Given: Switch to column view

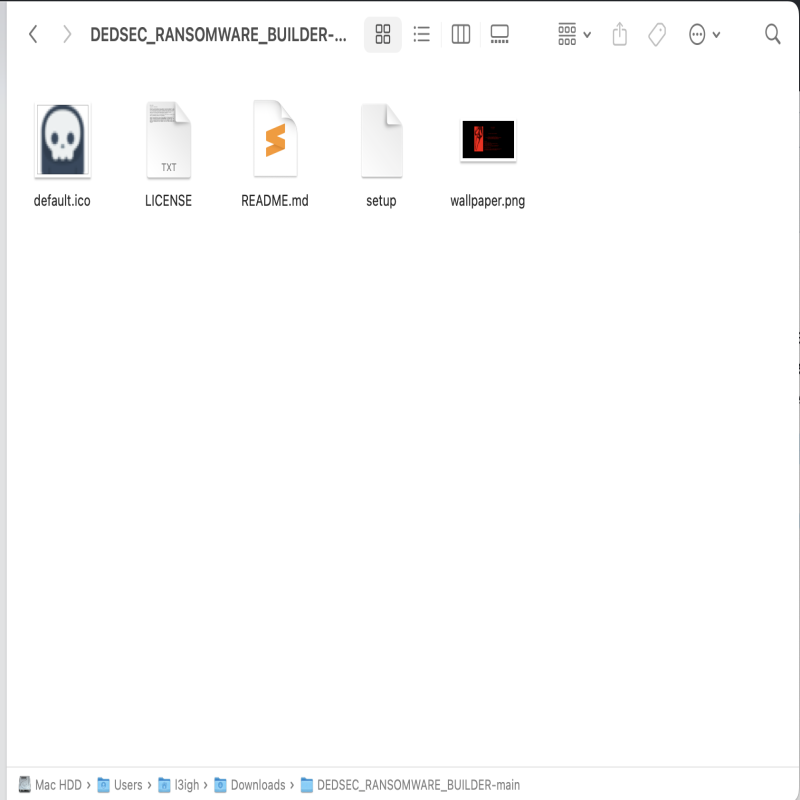Looking at the screenshot, I should 461,34.
